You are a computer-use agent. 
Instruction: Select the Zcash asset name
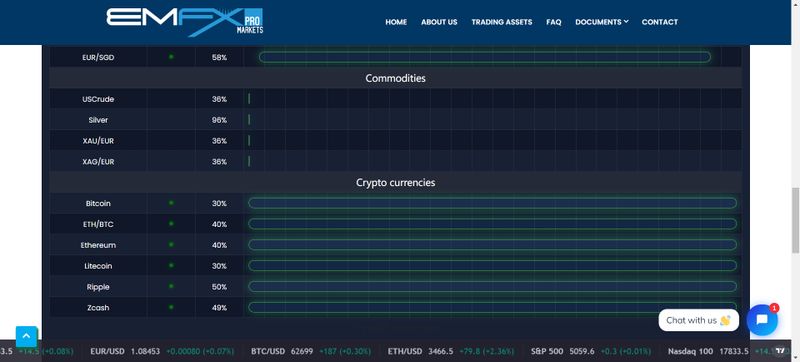pyautogui.click(x=98, y=308)
